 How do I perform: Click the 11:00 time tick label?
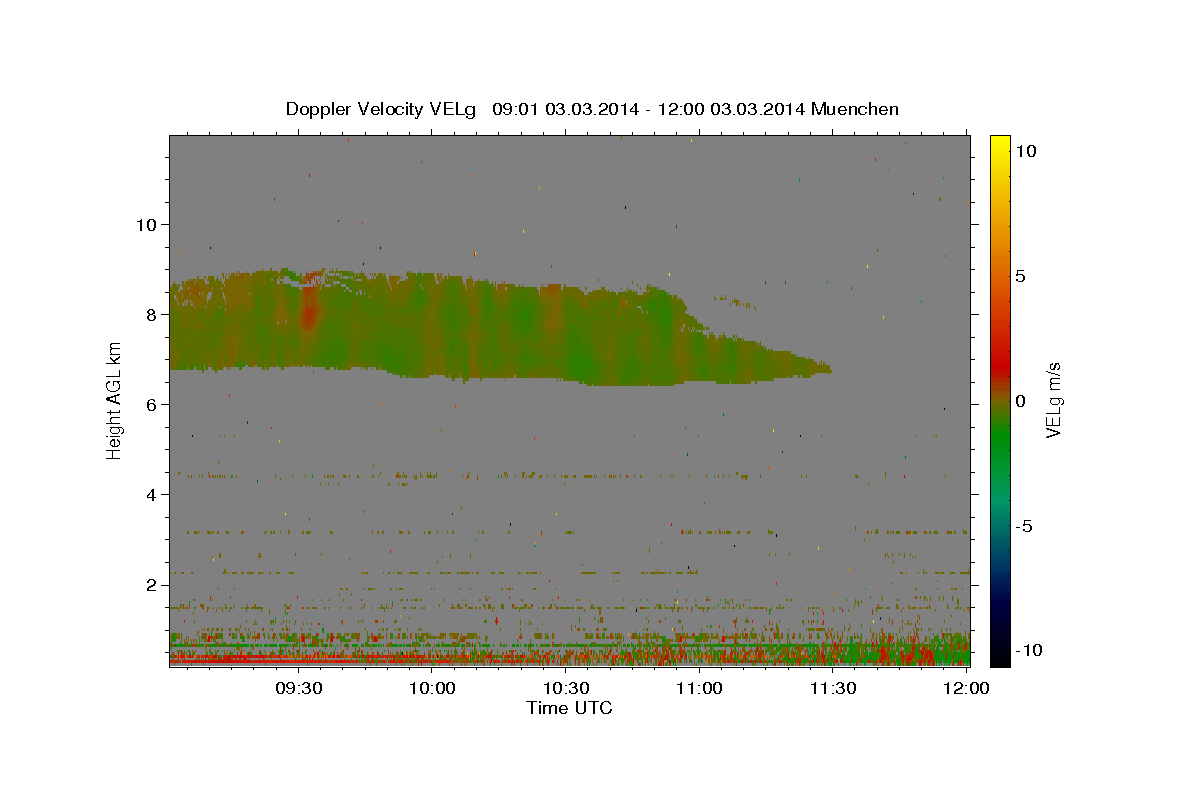pyautogui.click(x=699, y=688)
